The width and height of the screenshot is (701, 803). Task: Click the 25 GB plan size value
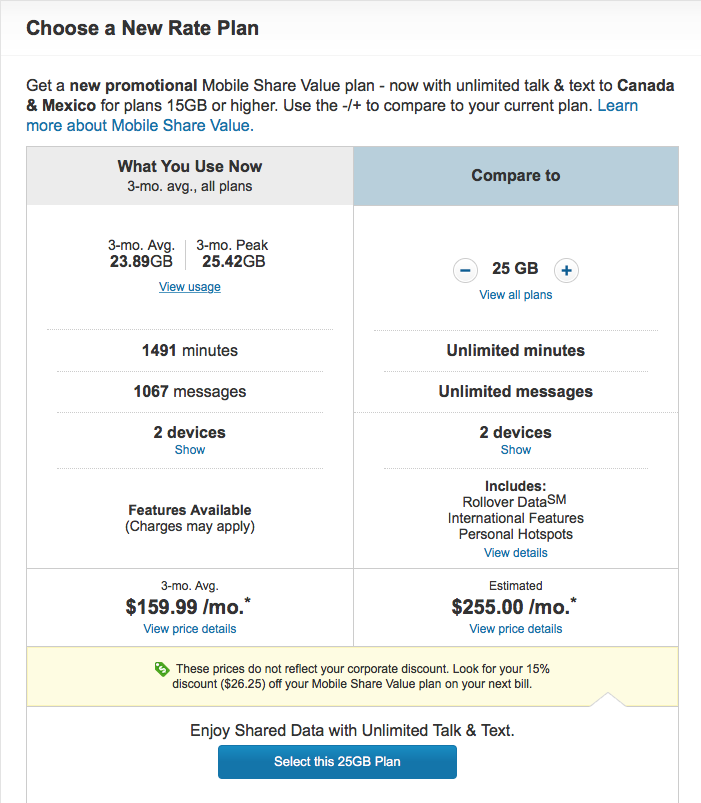point(515,269)
